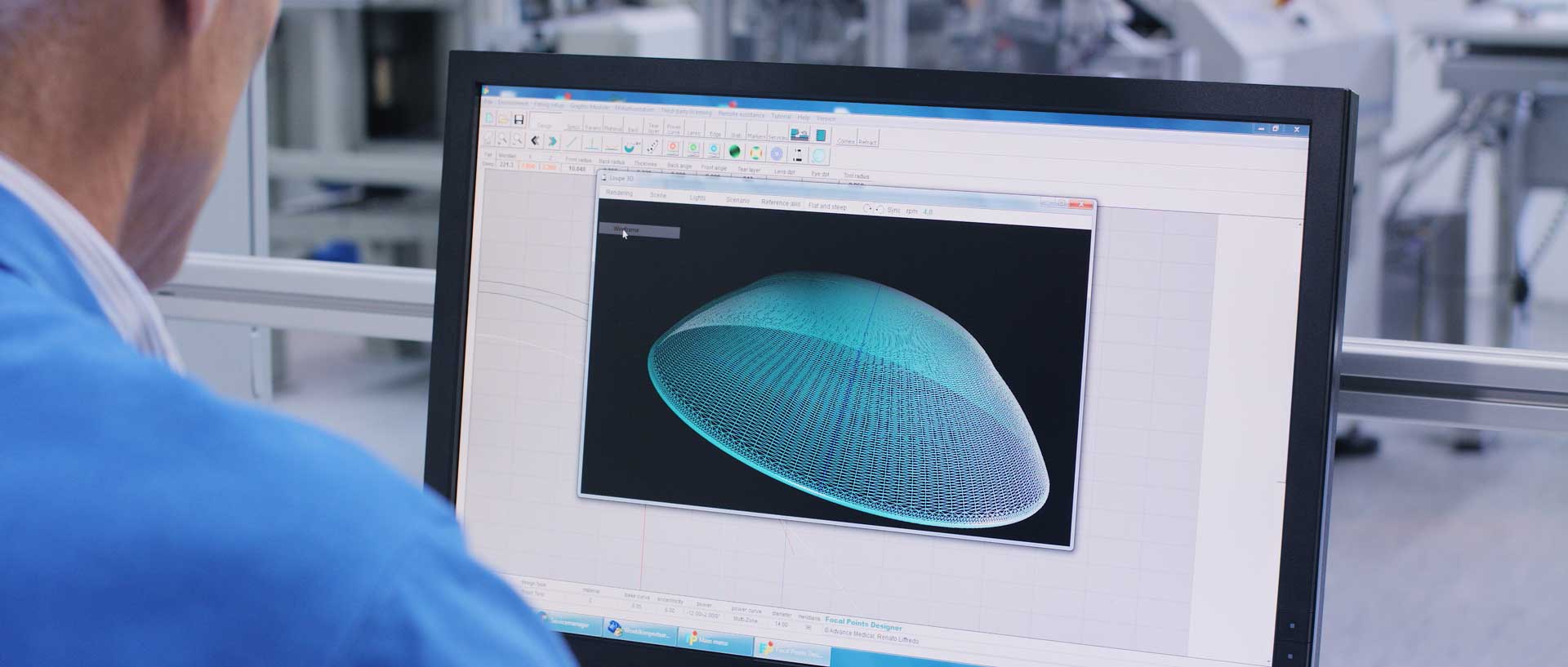1568x667 pixels.
Task: Open the Services toolbar tab
Action: click(777, 137)
